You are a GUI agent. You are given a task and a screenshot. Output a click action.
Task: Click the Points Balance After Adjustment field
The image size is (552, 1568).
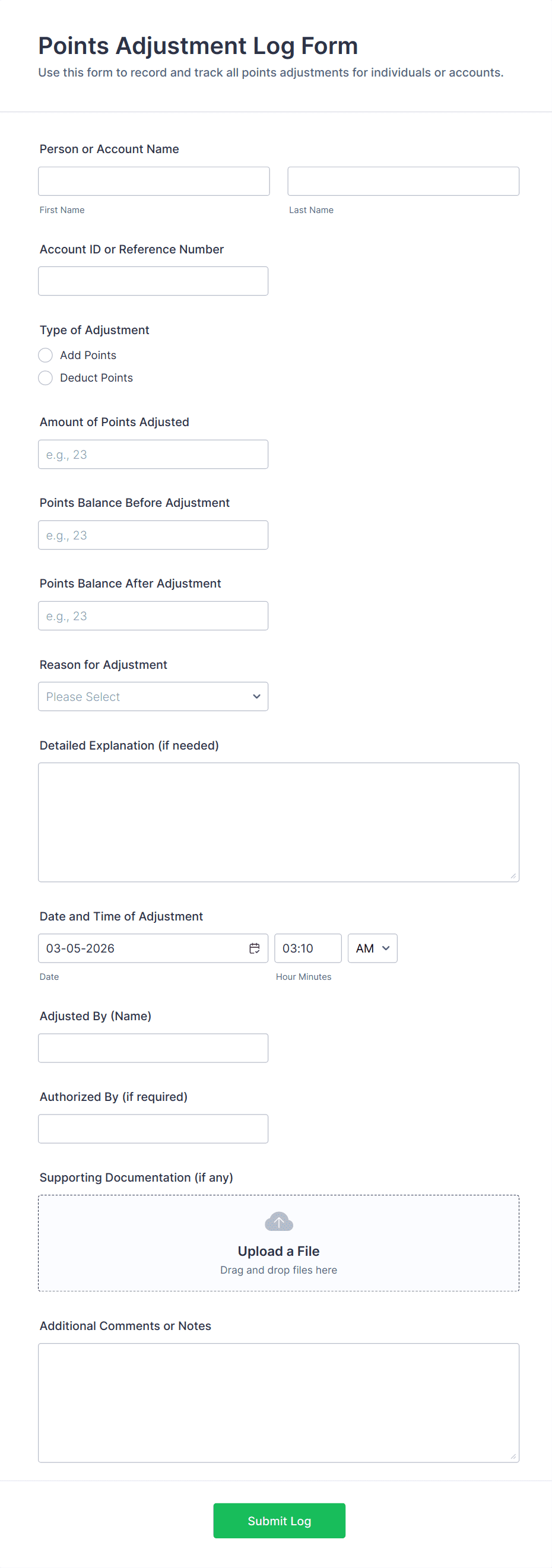(x=153, y=615)
